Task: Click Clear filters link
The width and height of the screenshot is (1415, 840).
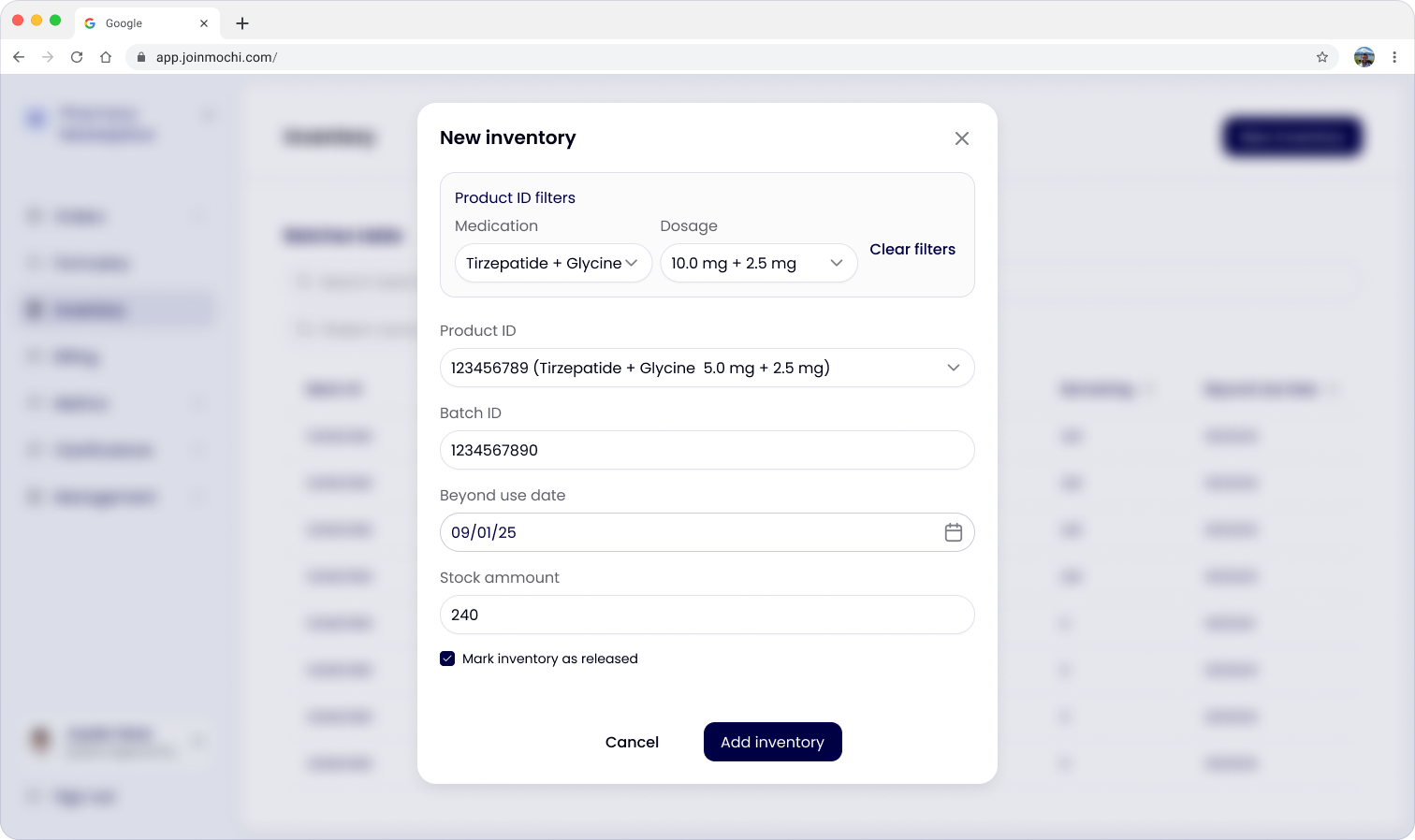Action: click(912, 249)
